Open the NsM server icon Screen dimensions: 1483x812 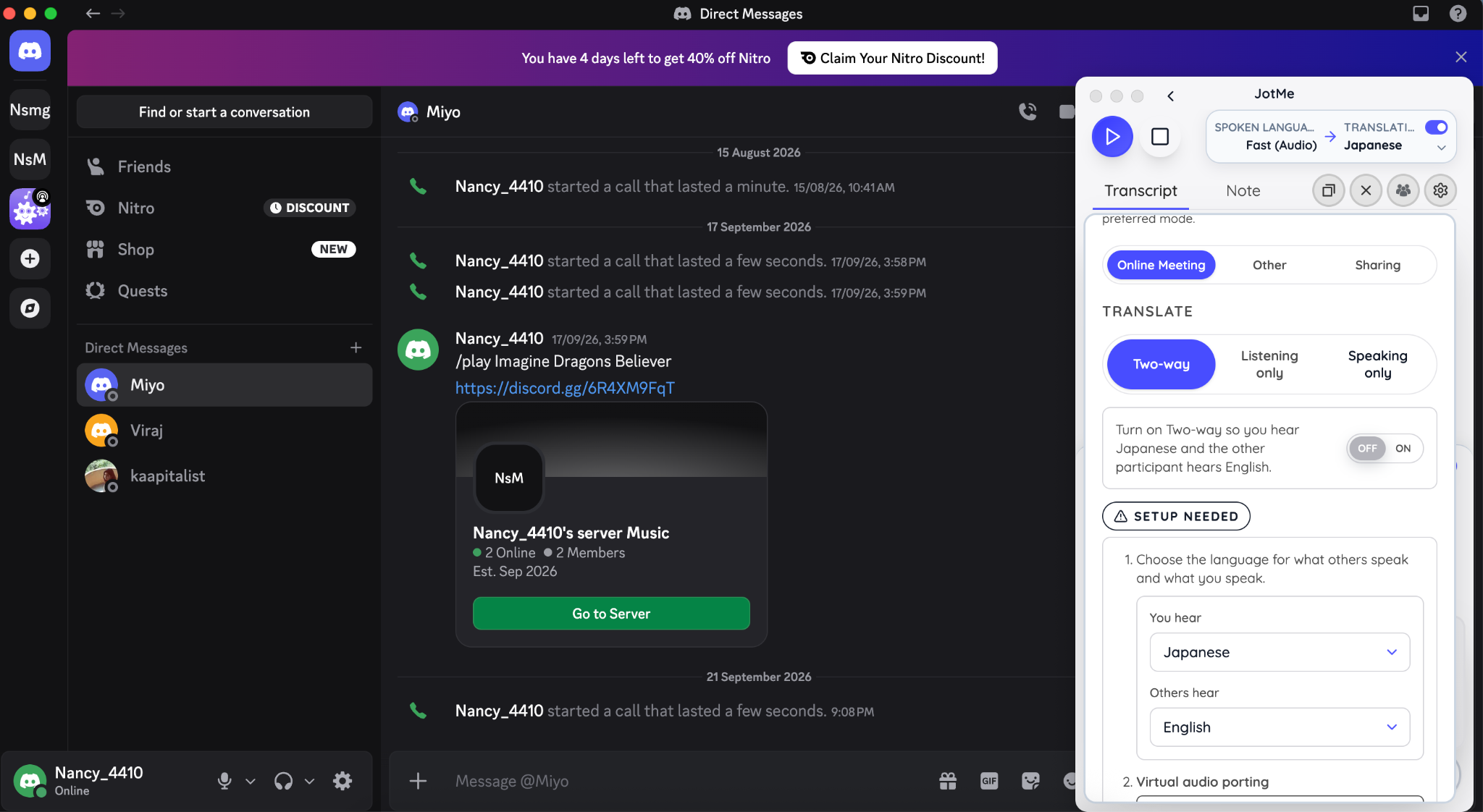click(30, 159)
